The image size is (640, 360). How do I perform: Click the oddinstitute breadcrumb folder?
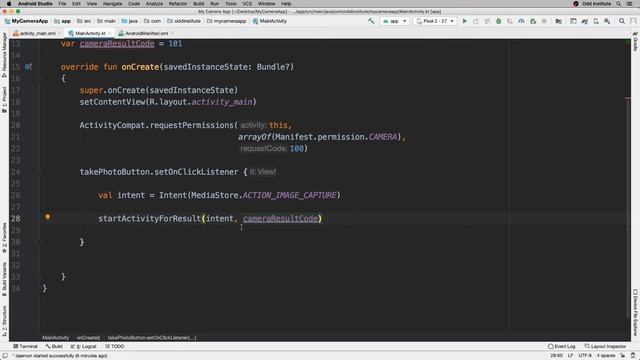pos(184,21)
